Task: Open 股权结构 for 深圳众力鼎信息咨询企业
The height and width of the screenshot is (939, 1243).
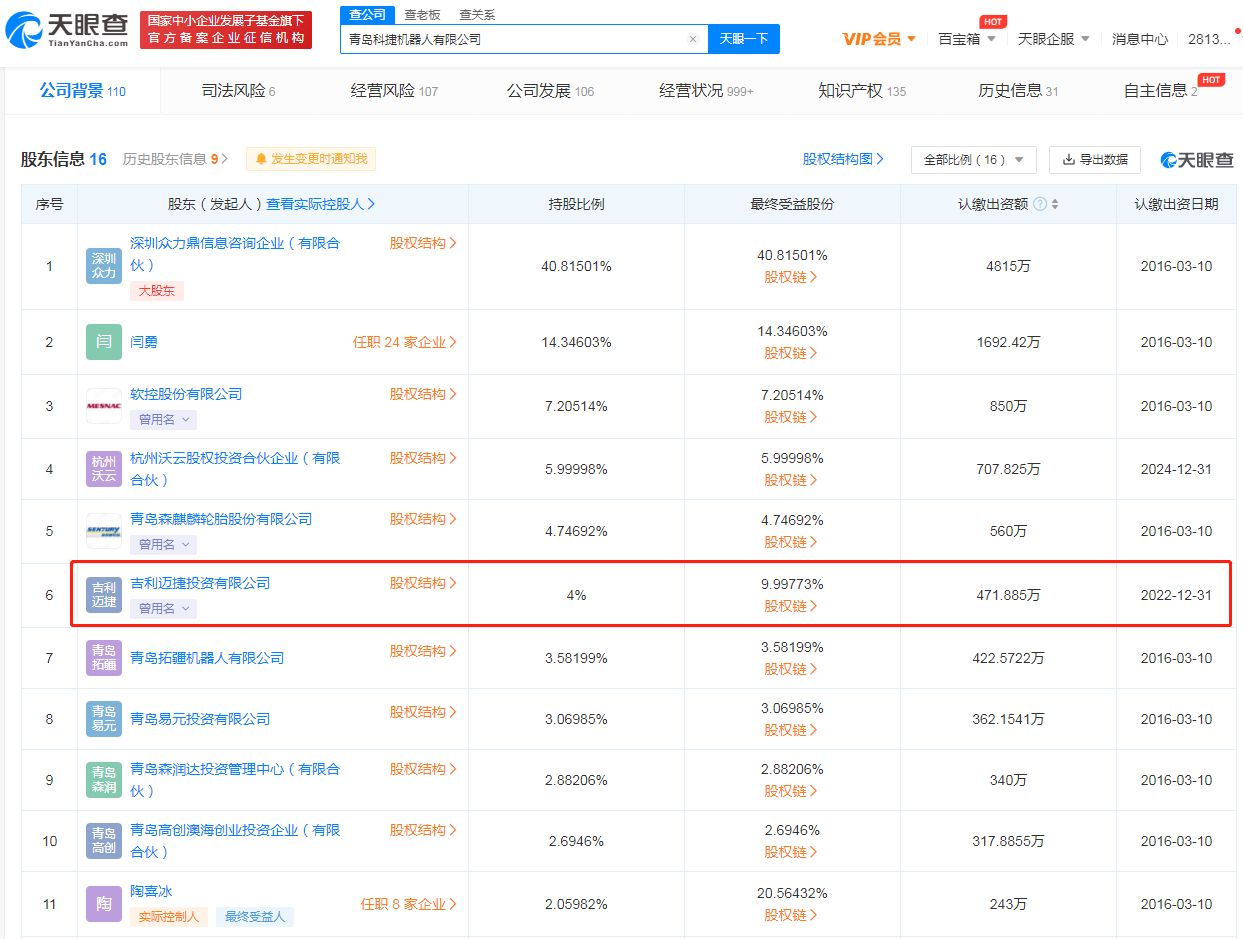Action: click(423, 243)
